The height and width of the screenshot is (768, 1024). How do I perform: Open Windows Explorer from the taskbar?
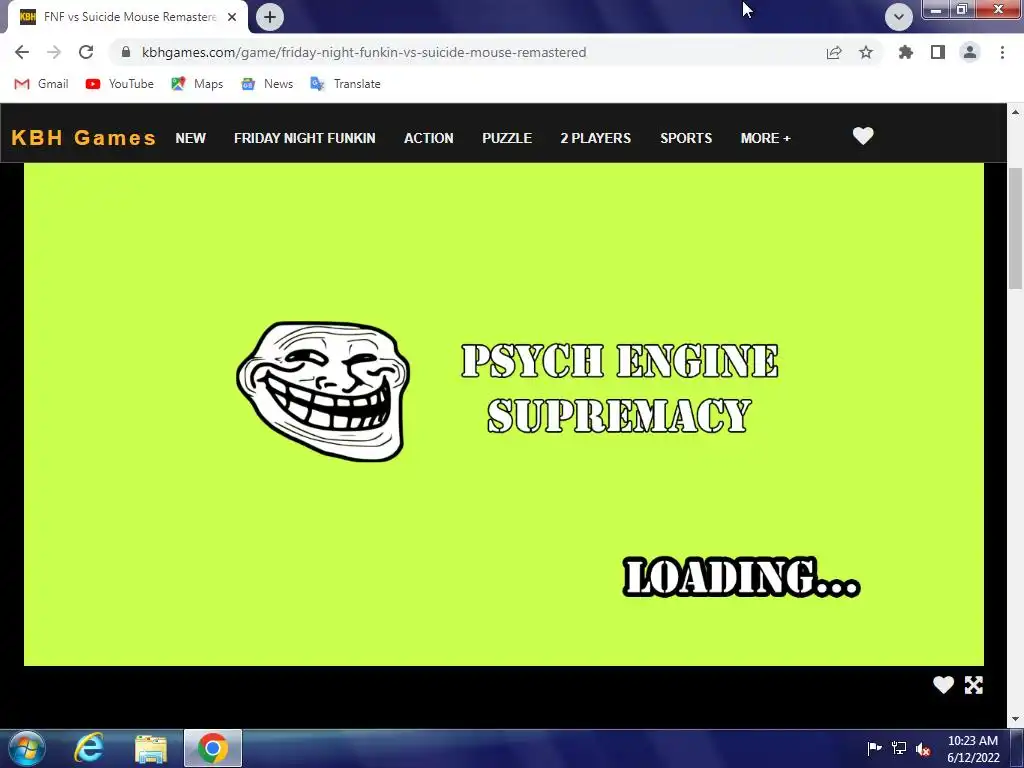151,748
